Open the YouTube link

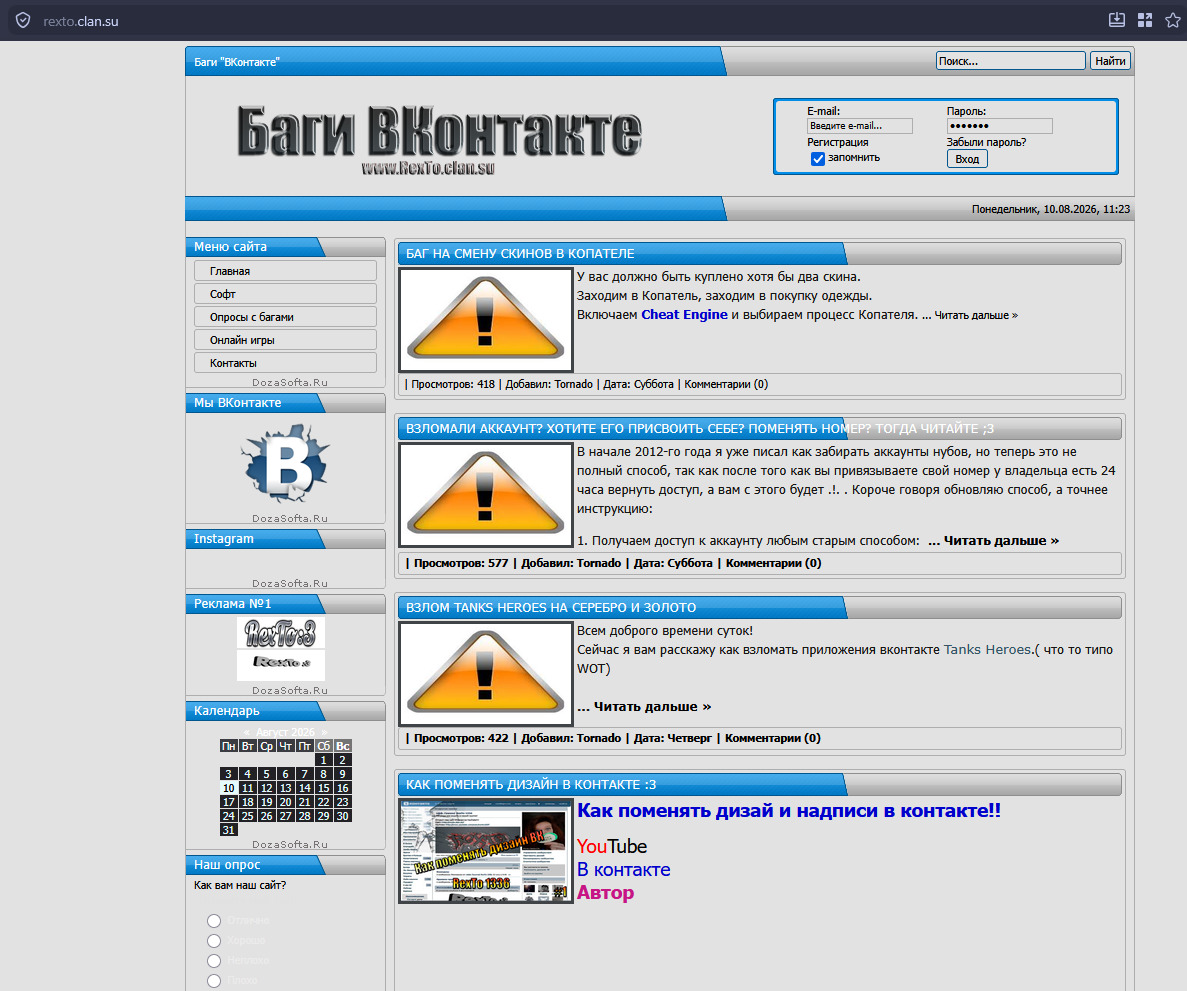click(x=612, y=846)
